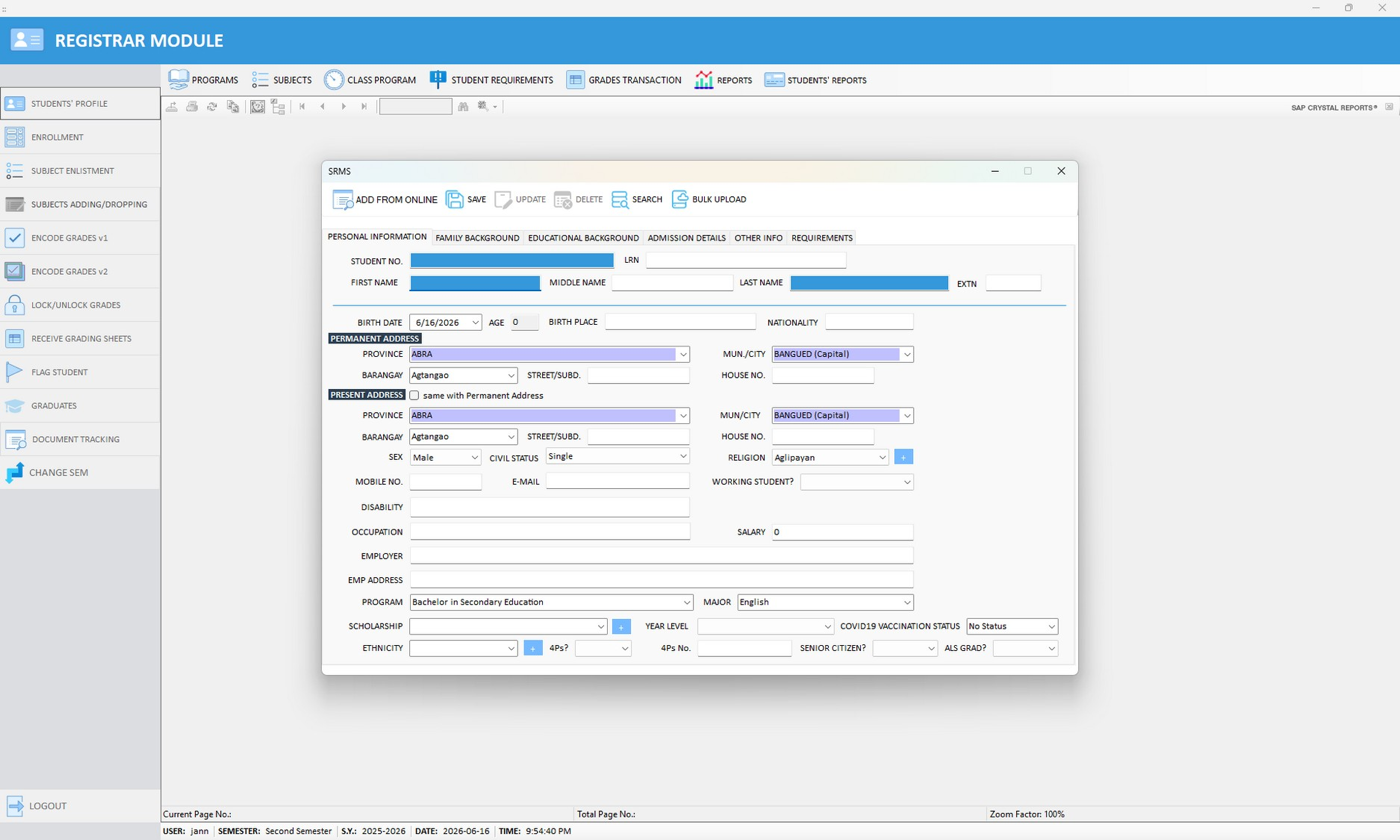The image size is (1400, 840).
Task: Click the Export Report icon in the viewer toolbar
Action: pos(172,106)
